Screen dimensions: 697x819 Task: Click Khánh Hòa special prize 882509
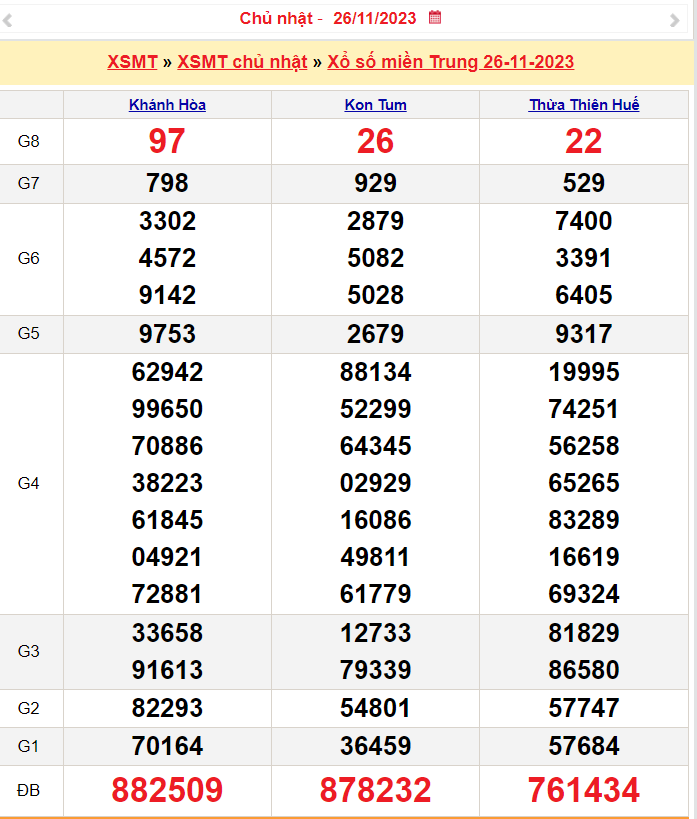(x=167, y=790)
